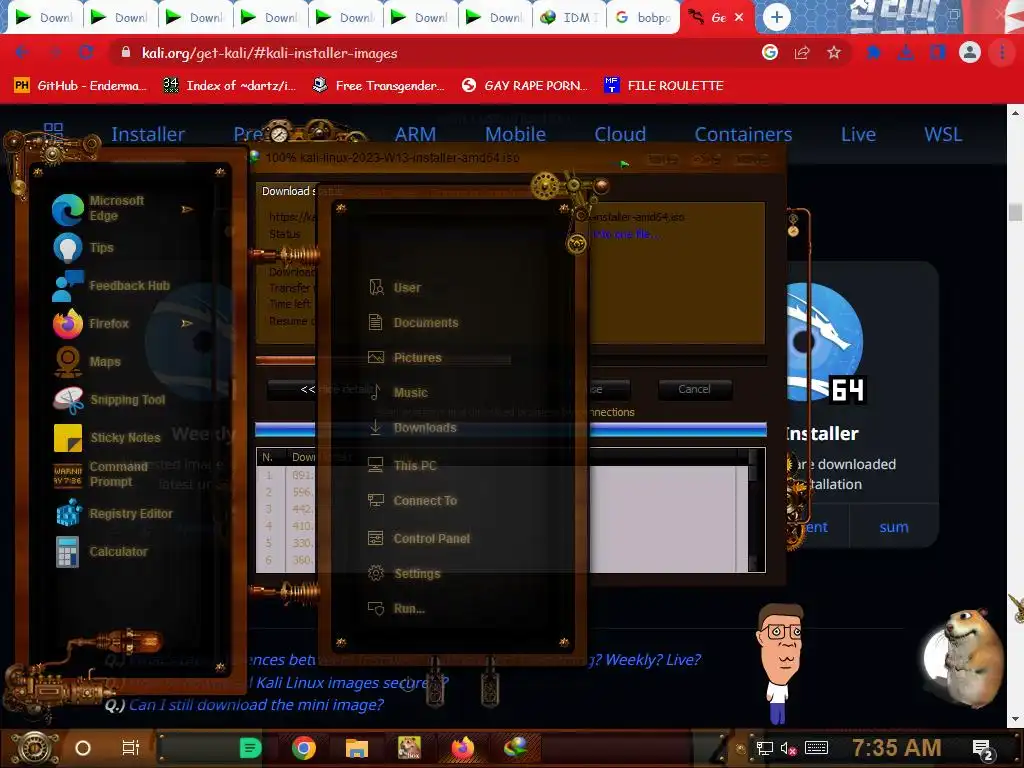Cancel the IDM download dialog
This screenshot has width=1024, height=768.
[x=694, y=389]
